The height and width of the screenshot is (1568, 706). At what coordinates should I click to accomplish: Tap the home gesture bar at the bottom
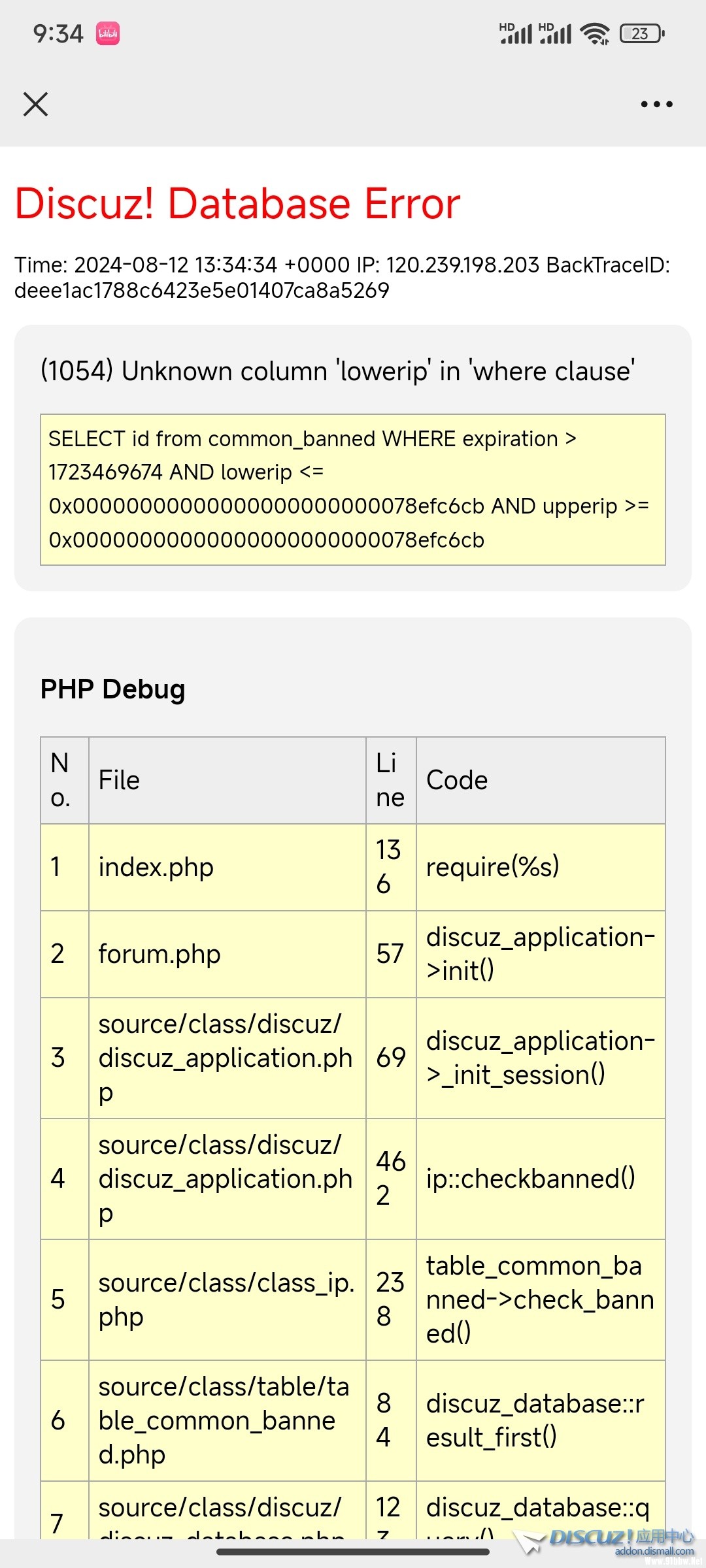[x=353, y=1552]
